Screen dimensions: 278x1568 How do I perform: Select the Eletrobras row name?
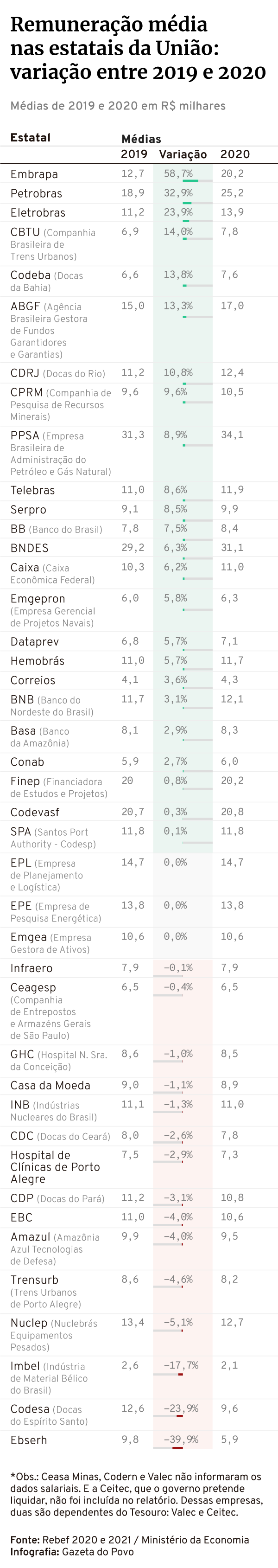[38, 213]
